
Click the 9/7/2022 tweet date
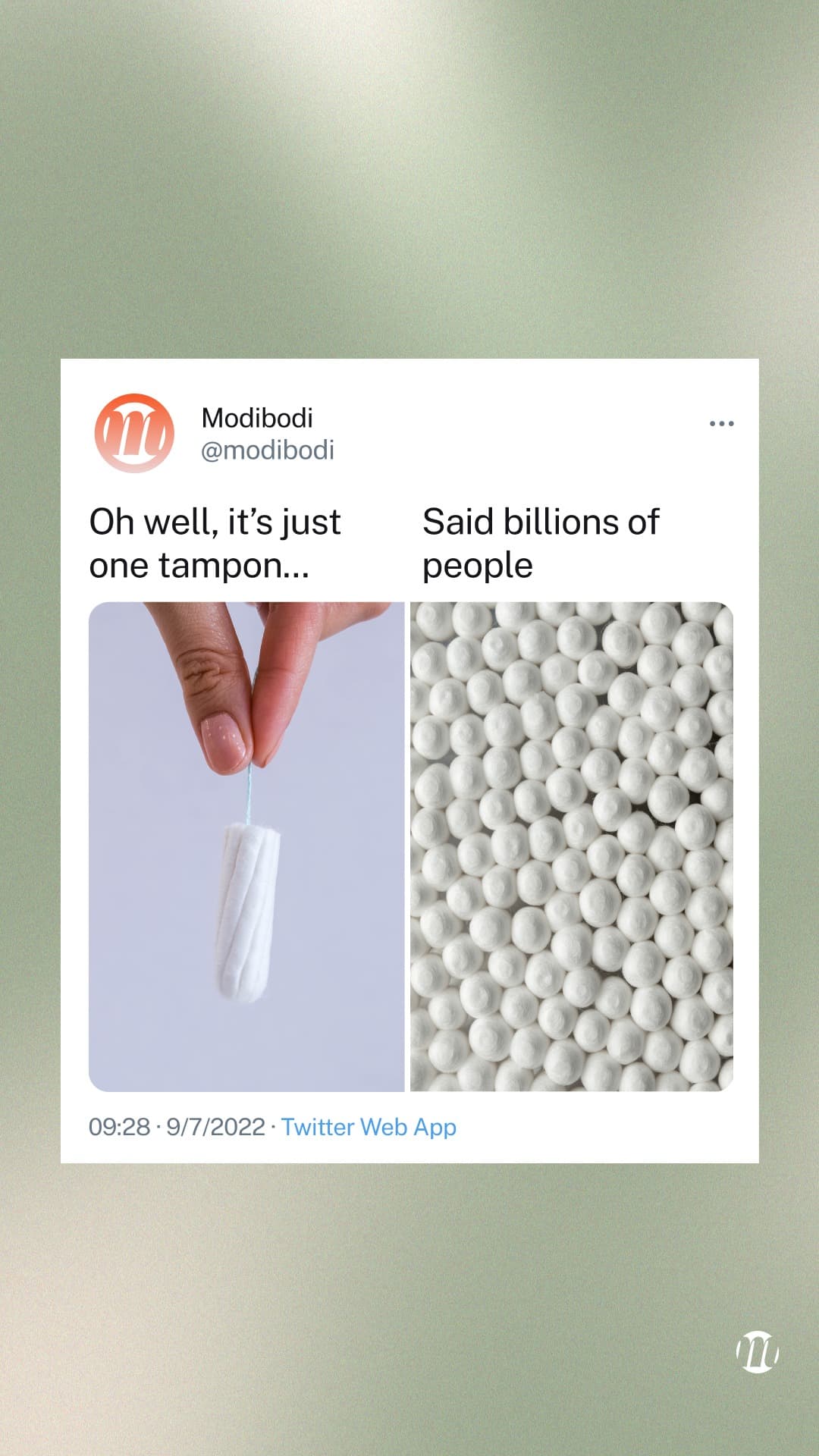click(x=215, y=1126)
